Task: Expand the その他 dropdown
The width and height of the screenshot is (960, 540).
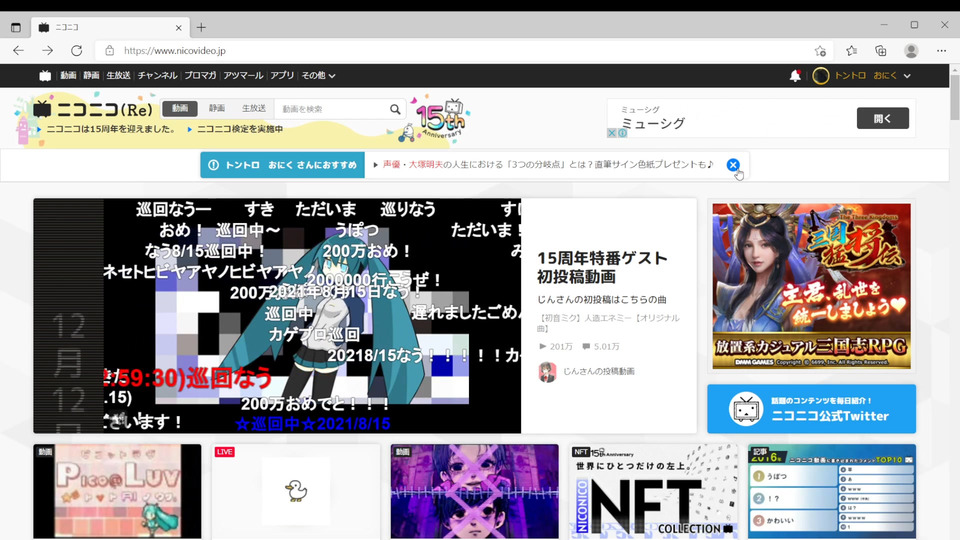Action: pos(318,75)
